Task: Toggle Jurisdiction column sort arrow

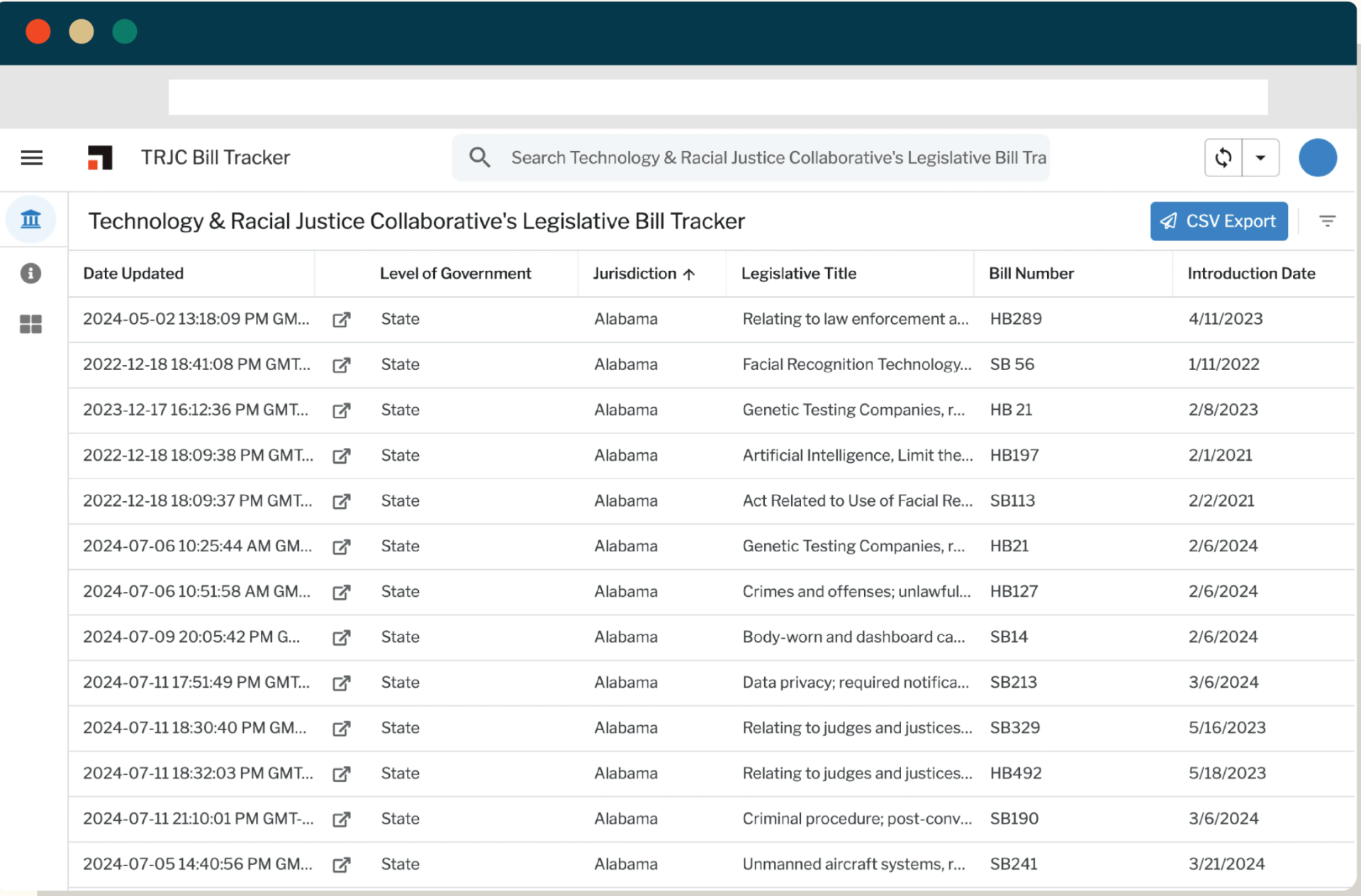Action: tap(688, 274)
